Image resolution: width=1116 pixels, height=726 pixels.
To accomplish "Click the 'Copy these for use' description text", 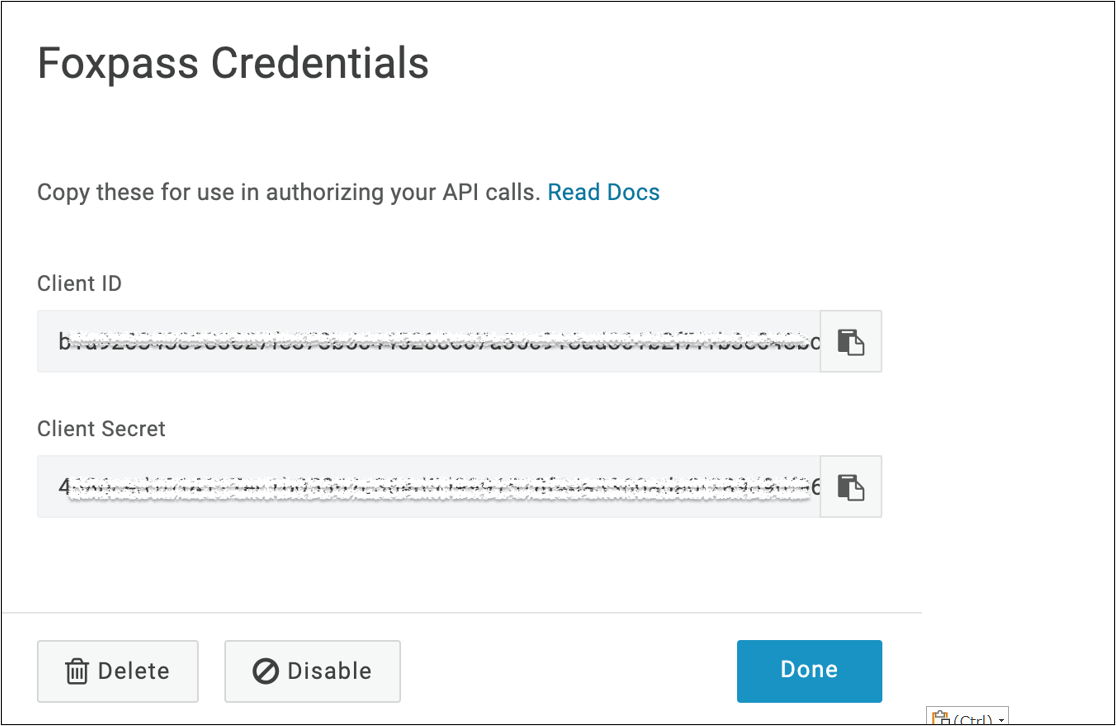I will (x=289, y=192).
